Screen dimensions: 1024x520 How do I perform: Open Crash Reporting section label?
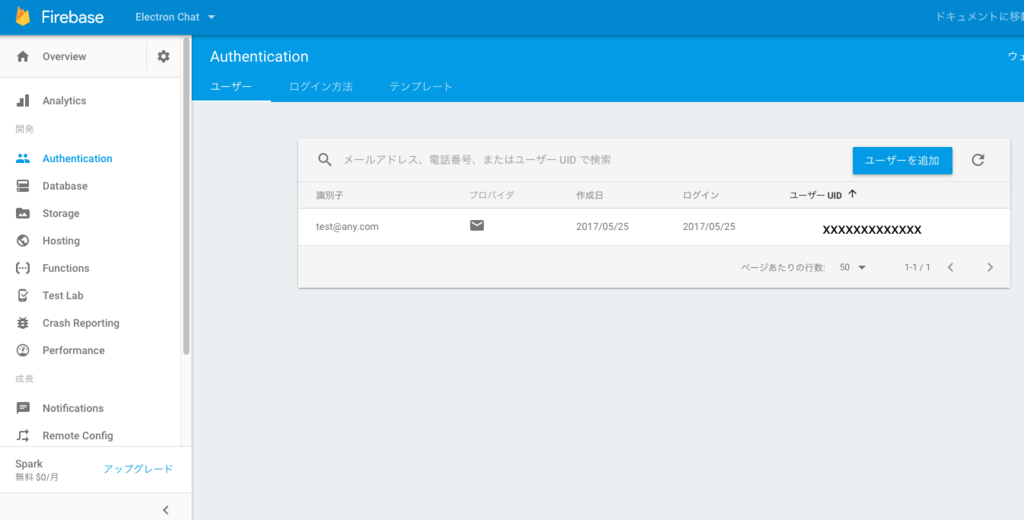(x=81, y=323)
